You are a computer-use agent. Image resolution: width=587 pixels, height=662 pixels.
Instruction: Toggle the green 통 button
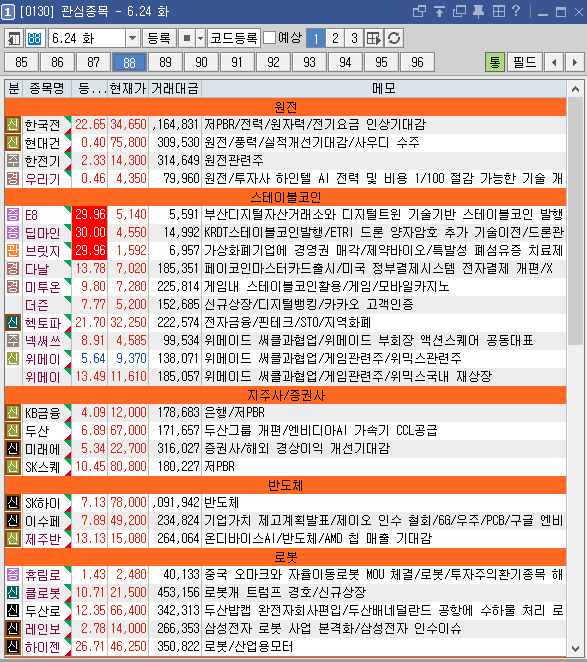(495, 62)
